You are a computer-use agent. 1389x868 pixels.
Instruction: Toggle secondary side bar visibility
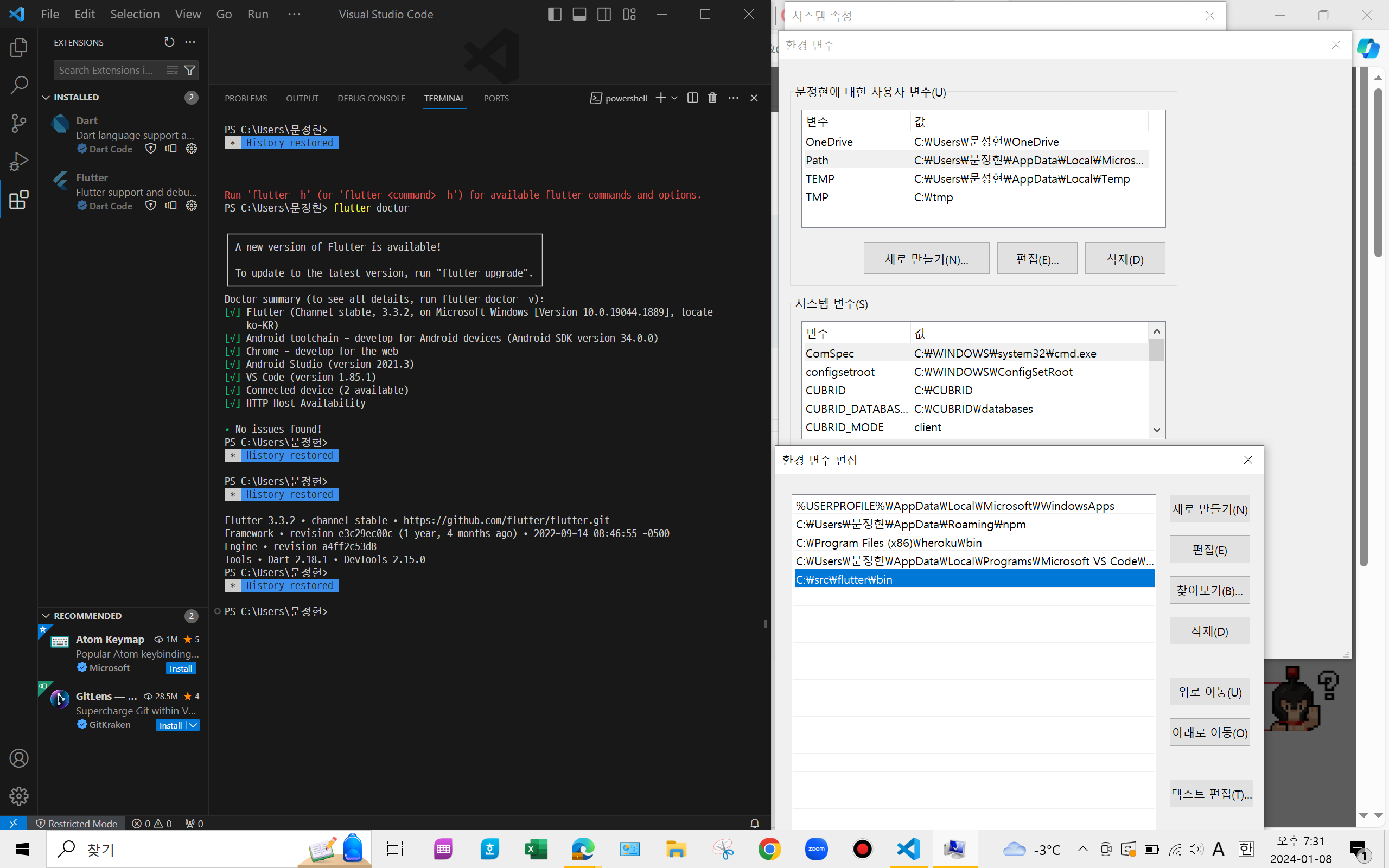[x=604, y=14]
